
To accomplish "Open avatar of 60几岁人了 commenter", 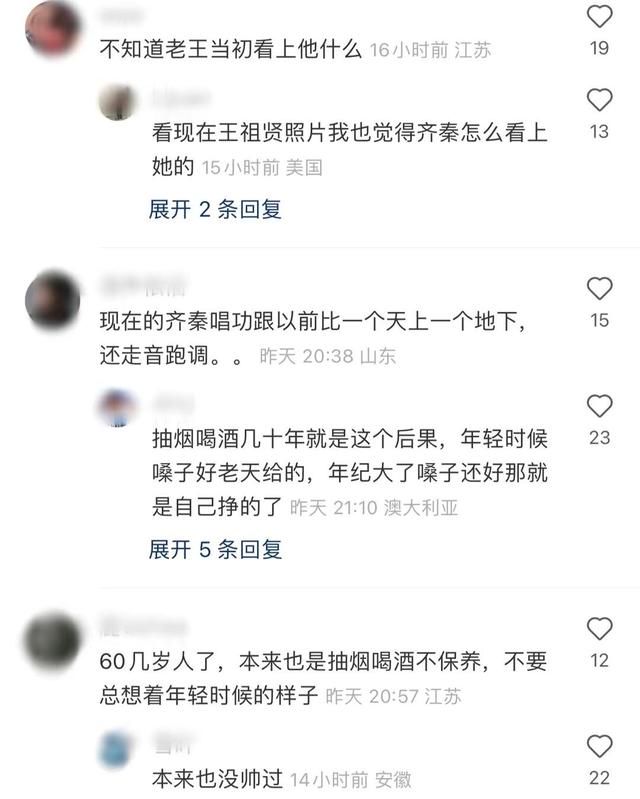I will coord(53,641).
